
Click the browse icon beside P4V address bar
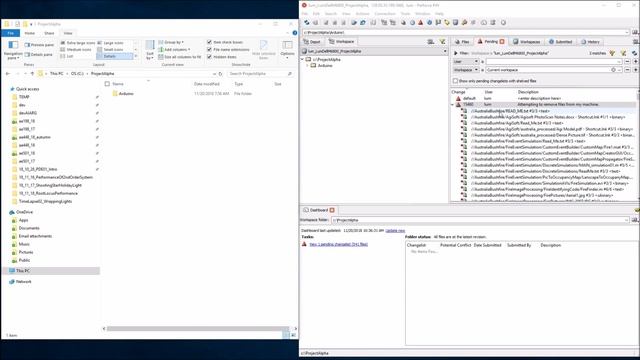635,32
